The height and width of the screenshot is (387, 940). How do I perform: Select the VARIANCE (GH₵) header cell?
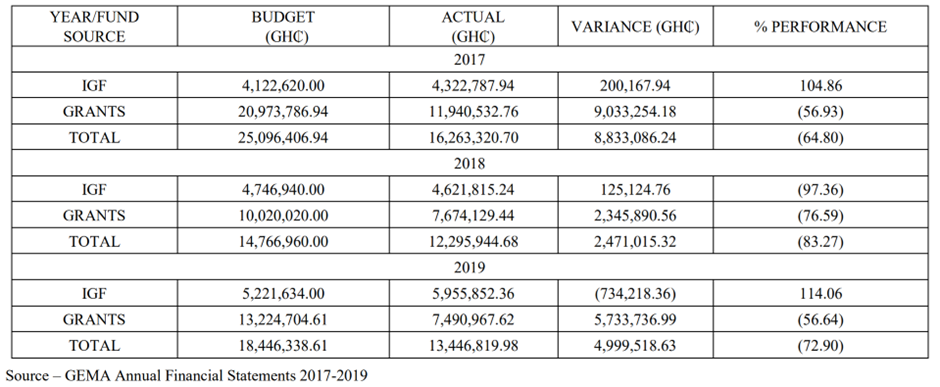tap(635, 26)
